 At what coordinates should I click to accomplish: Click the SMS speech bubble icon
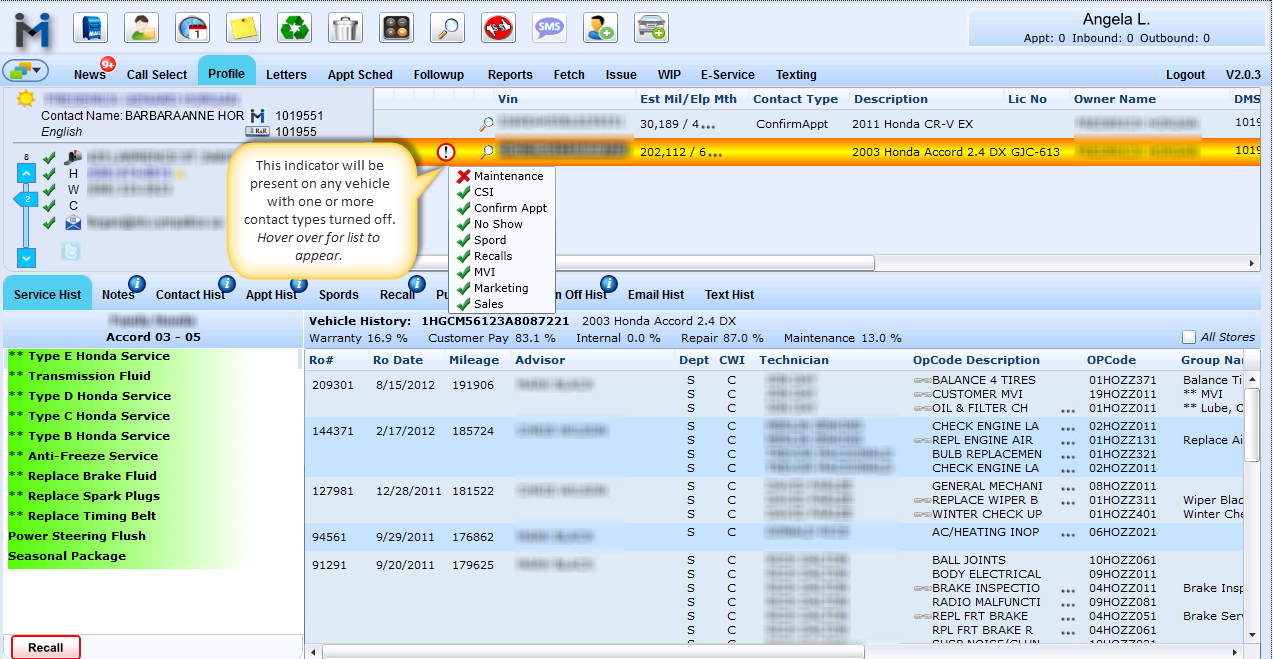[x=549, y=28]
